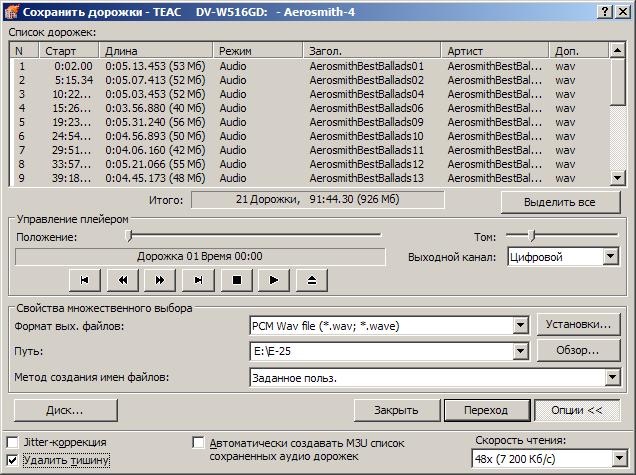Viewport: 636px width, 475px height.
Task: Eject the disc with the eject button
Action: [312, 280]
